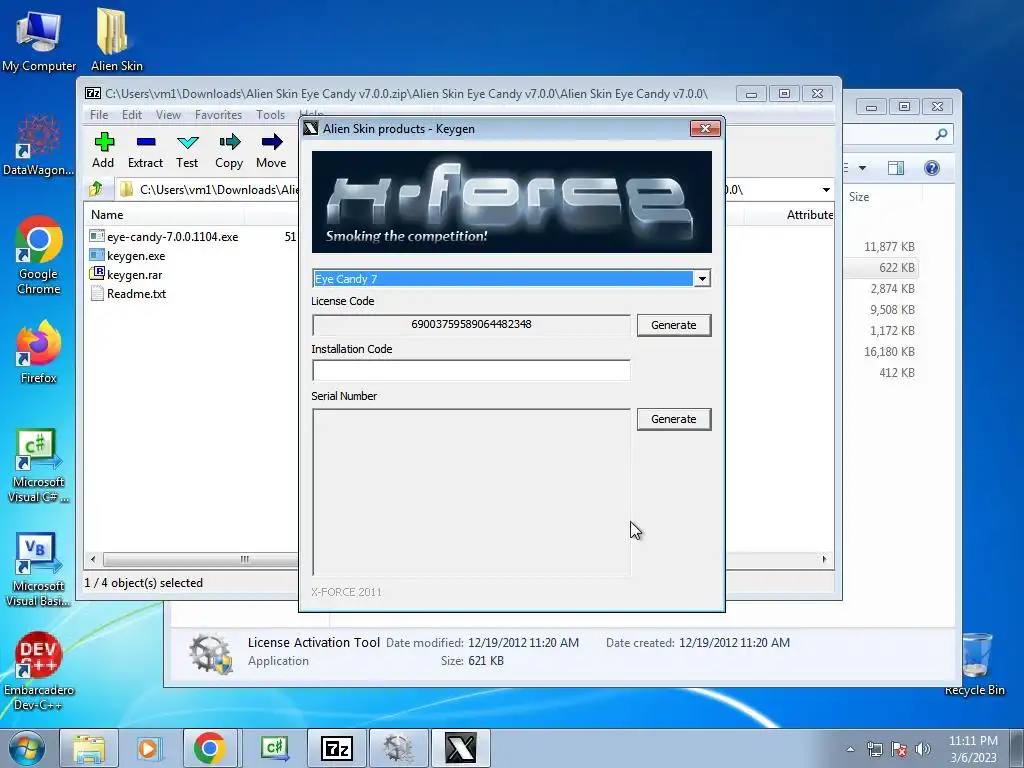Click the taskbar clock showing 11:11 PM
The width and height of the screenshot is (1024, 768).
coord(973,749)
